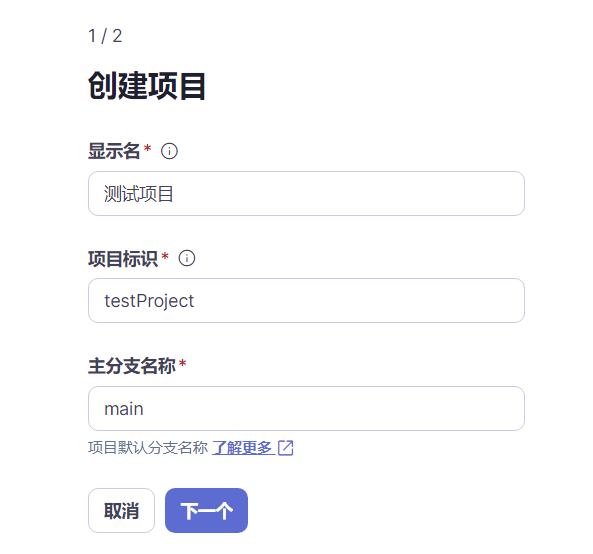Click the 测试项目 text inside the field
The width and height of the screenshot is (593, 554).
click(138, 194)
